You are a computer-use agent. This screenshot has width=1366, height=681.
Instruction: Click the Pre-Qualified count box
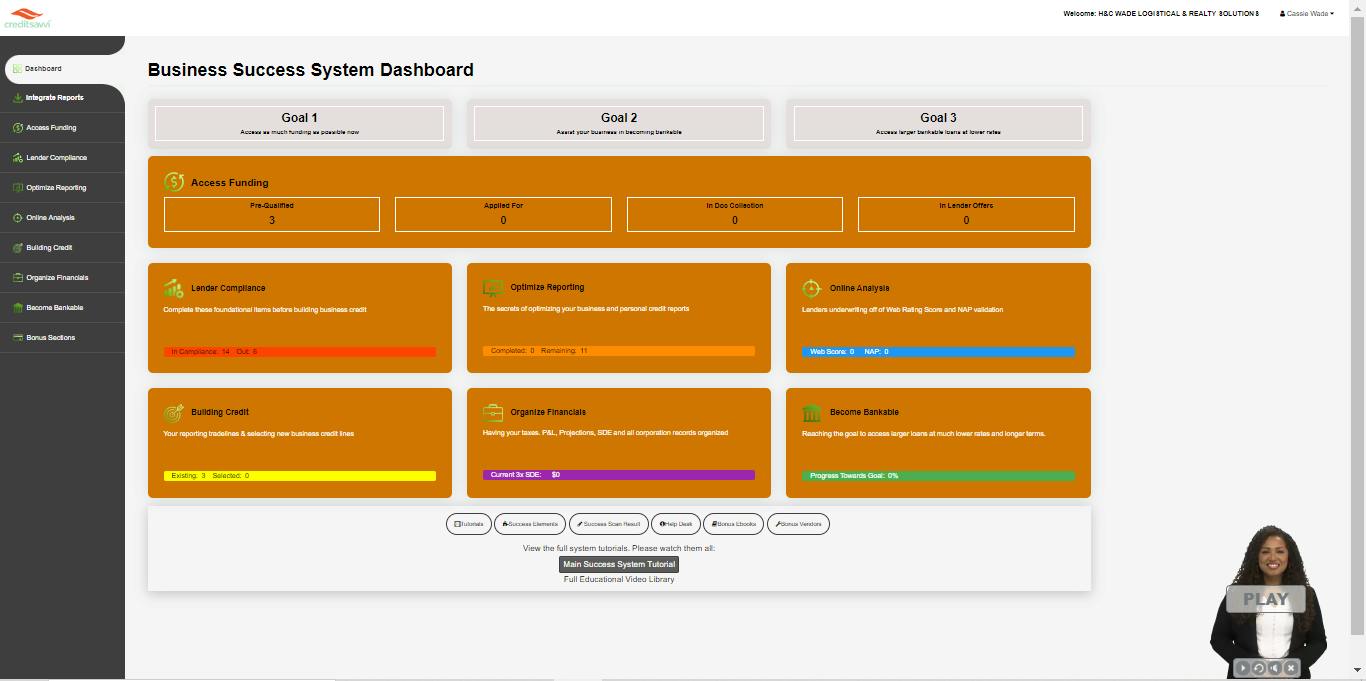pos(272,214)
